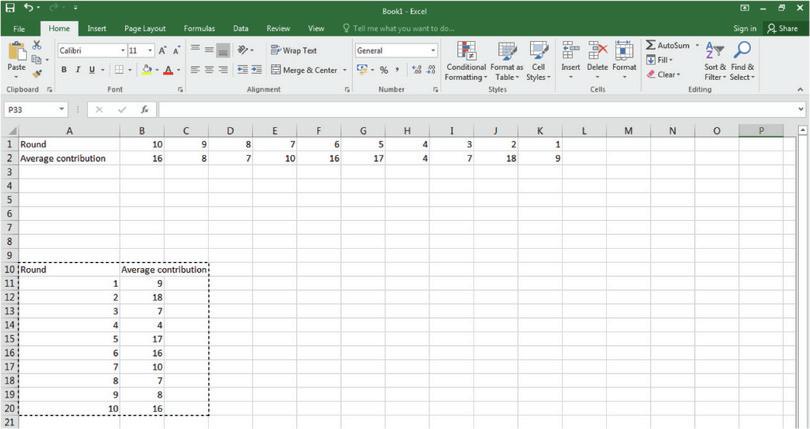
Task: Toggle Bottom Align for cells
Action: [223, 50]
